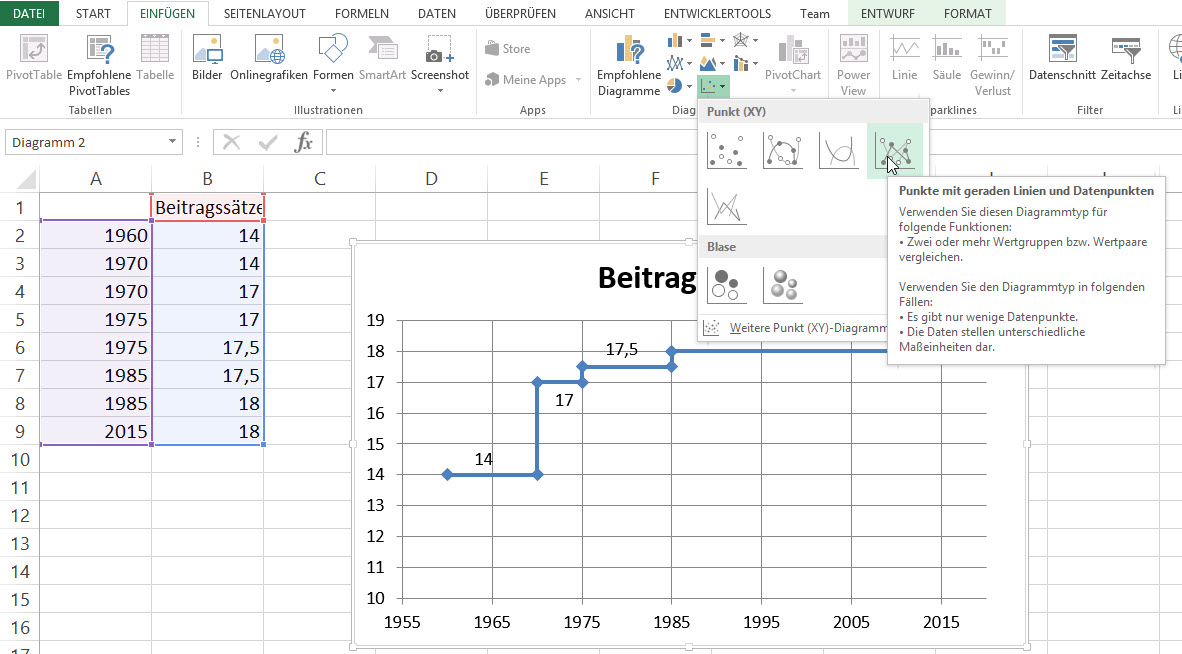Insert a Datenschnitt slicer
This screenshot has width=1182, height=654.
coord(1061,58)
